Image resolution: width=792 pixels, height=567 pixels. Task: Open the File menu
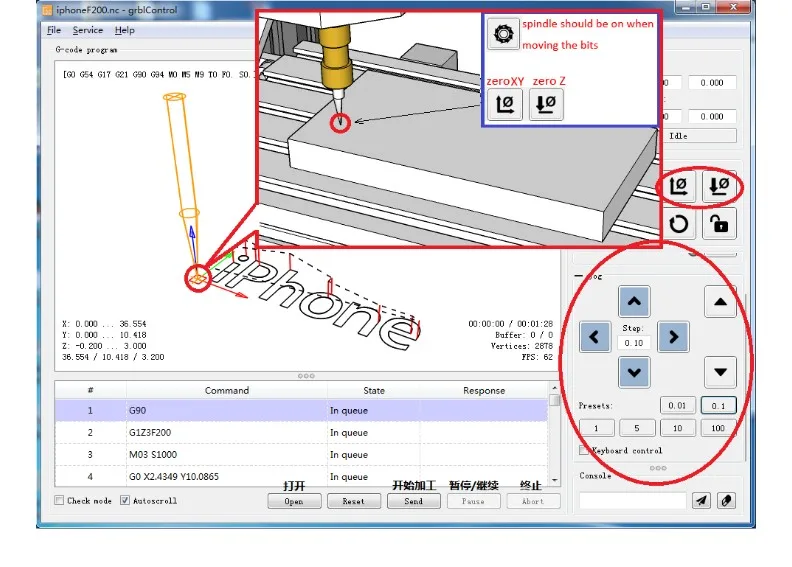click(54, 30)
